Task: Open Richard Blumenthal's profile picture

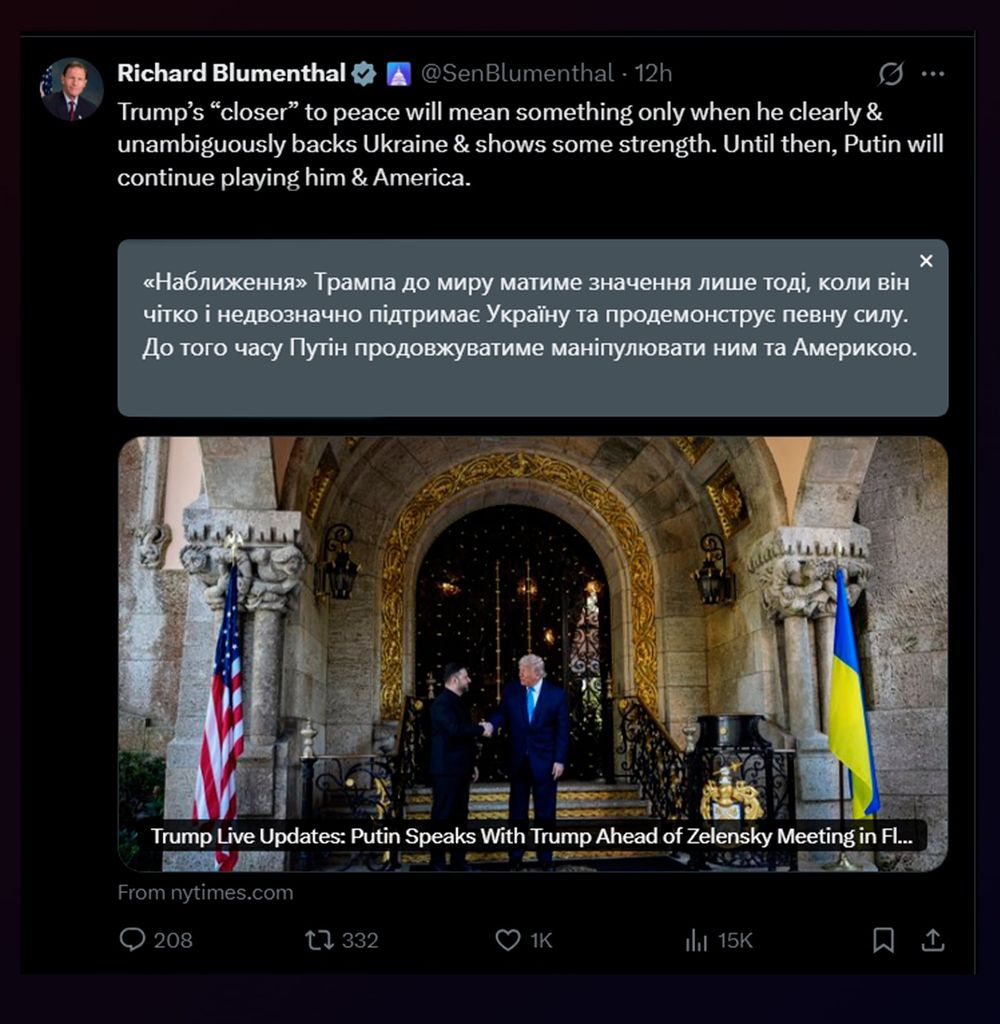Action: tap(72, 89)
